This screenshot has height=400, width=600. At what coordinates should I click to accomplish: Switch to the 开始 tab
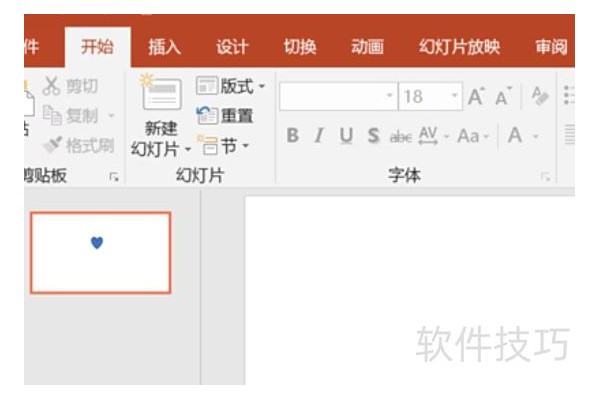(97, 47)
